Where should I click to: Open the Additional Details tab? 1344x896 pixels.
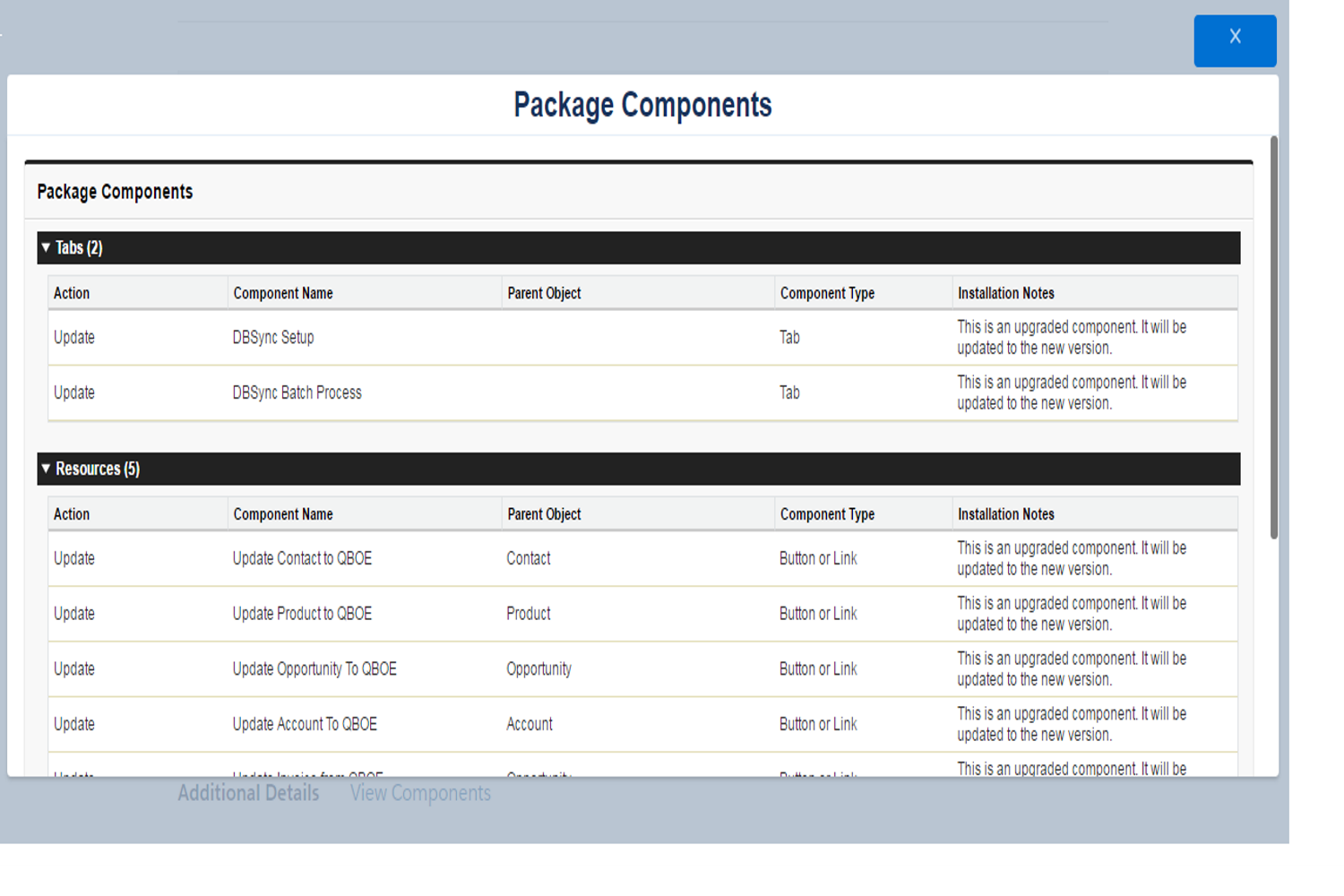[x=248, y=793]
